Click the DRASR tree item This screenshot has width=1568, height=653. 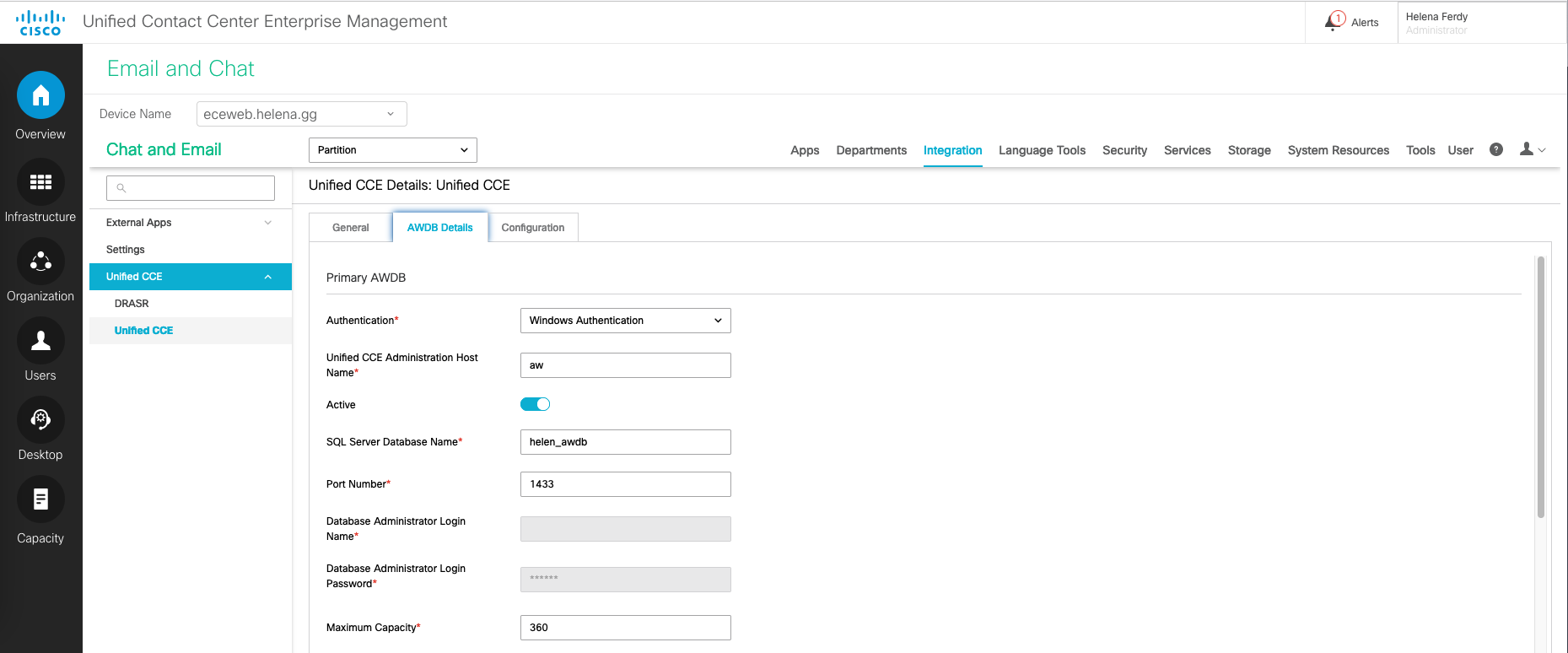click(x=132, y=304)
